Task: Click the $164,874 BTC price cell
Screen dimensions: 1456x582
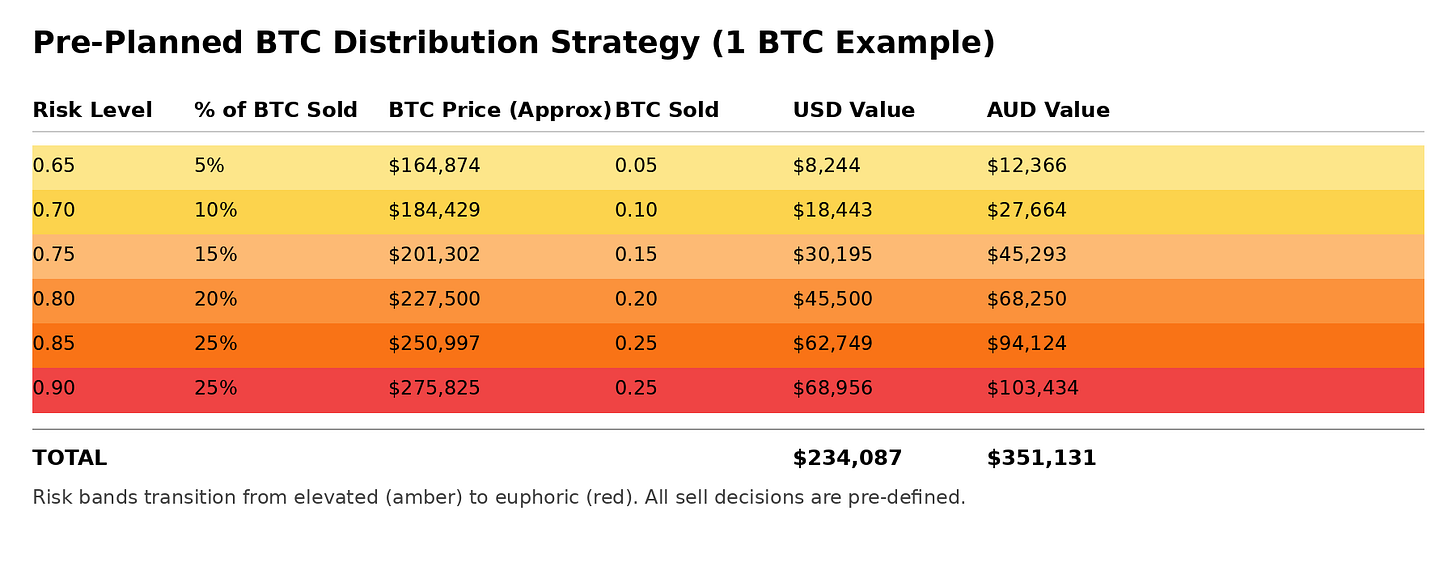Action: (x=434, y=166)
